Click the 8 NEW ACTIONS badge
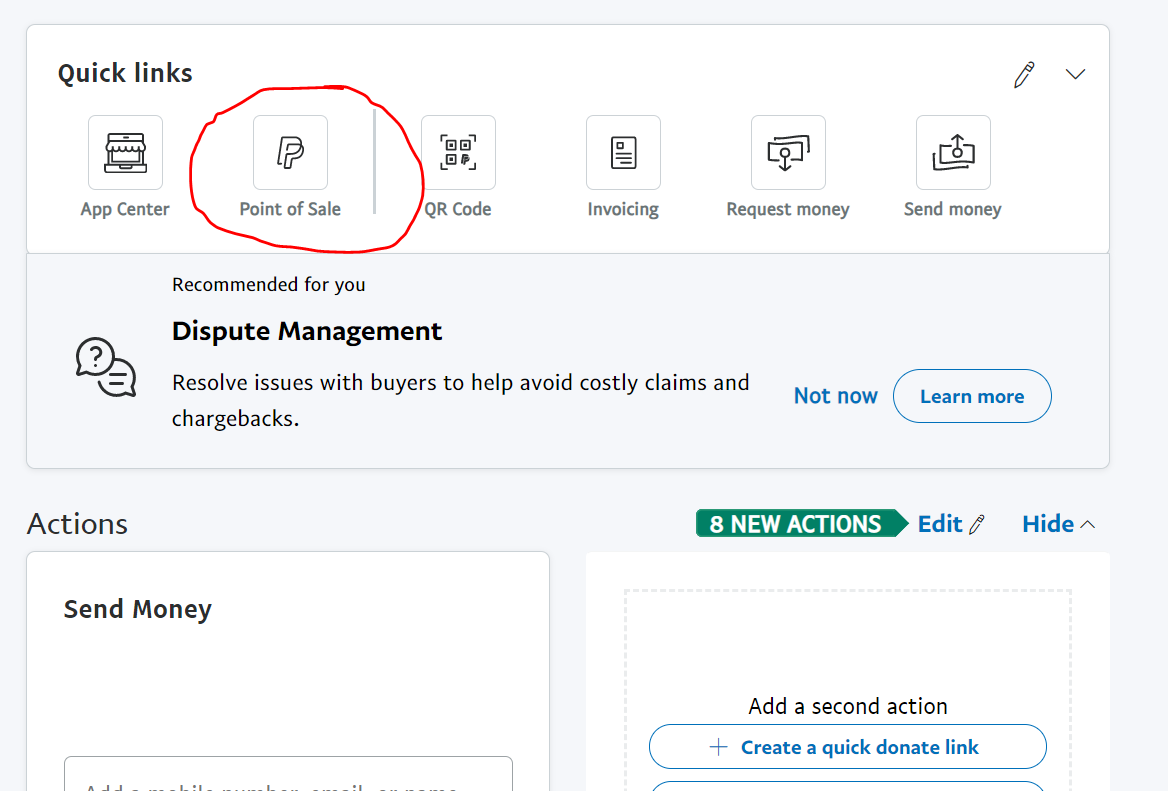The image size is (1168, 791). pyautogui.click(x=802, y=524)
